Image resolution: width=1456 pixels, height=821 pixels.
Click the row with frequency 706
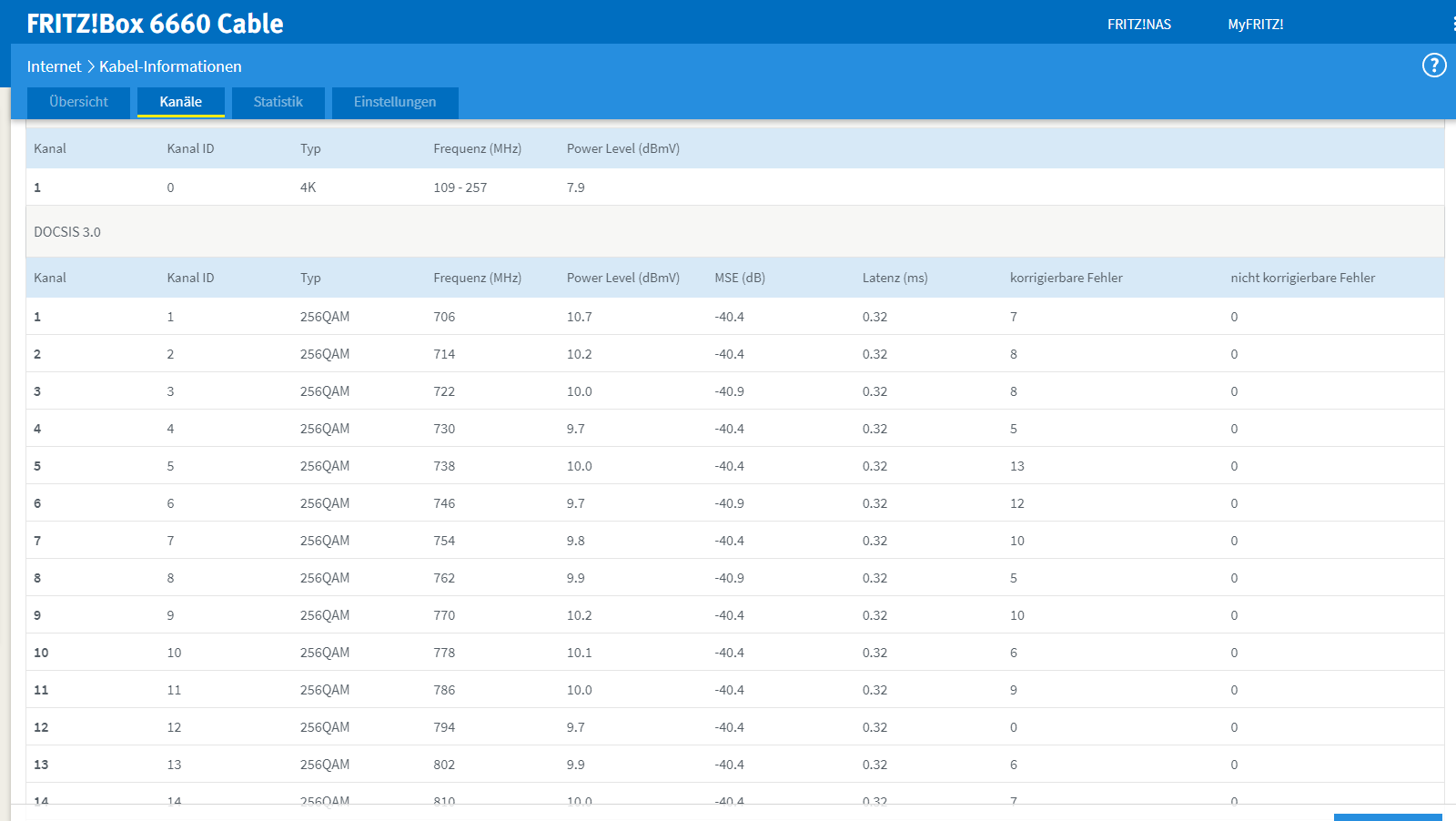tap(735, 317)
